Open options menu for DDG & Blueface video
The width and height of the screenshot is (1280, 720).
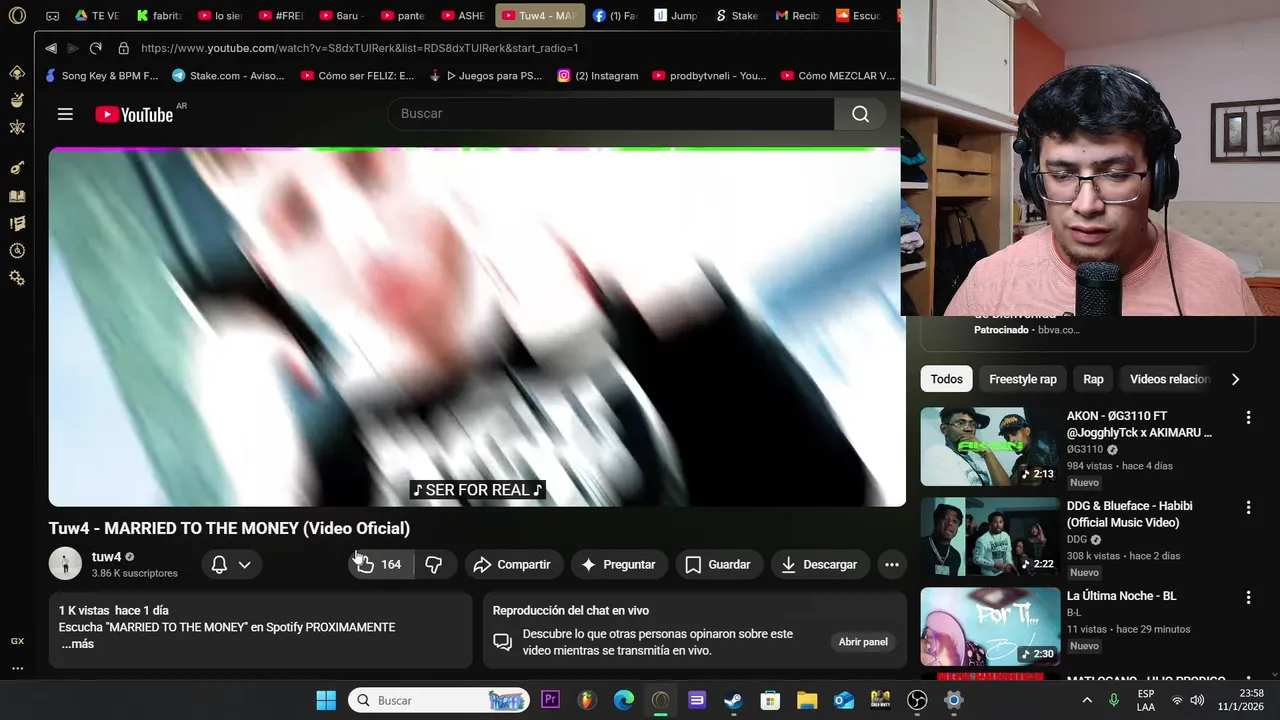point(1248,507)
